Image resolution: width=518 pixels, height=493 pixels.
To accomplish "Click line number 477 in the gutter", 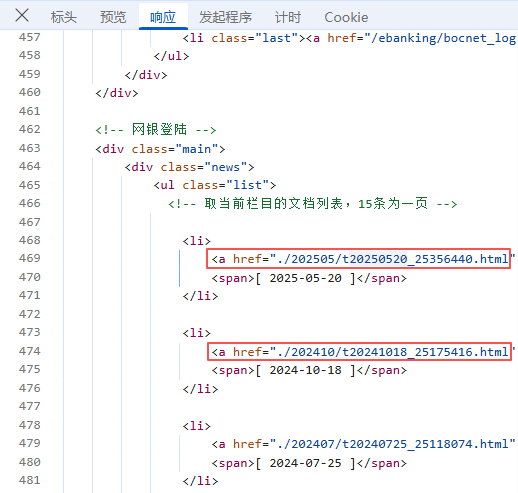I will (30, 406).
